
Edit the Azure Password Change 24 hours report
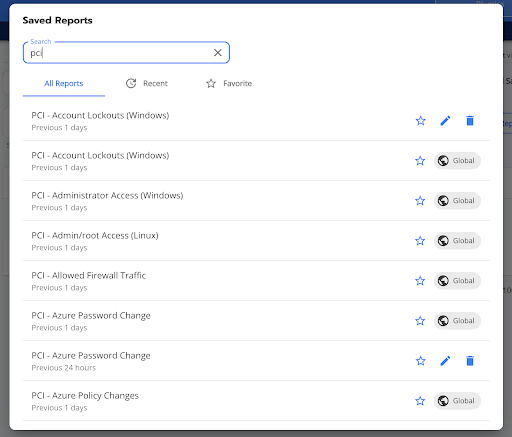tap(445, 361)
